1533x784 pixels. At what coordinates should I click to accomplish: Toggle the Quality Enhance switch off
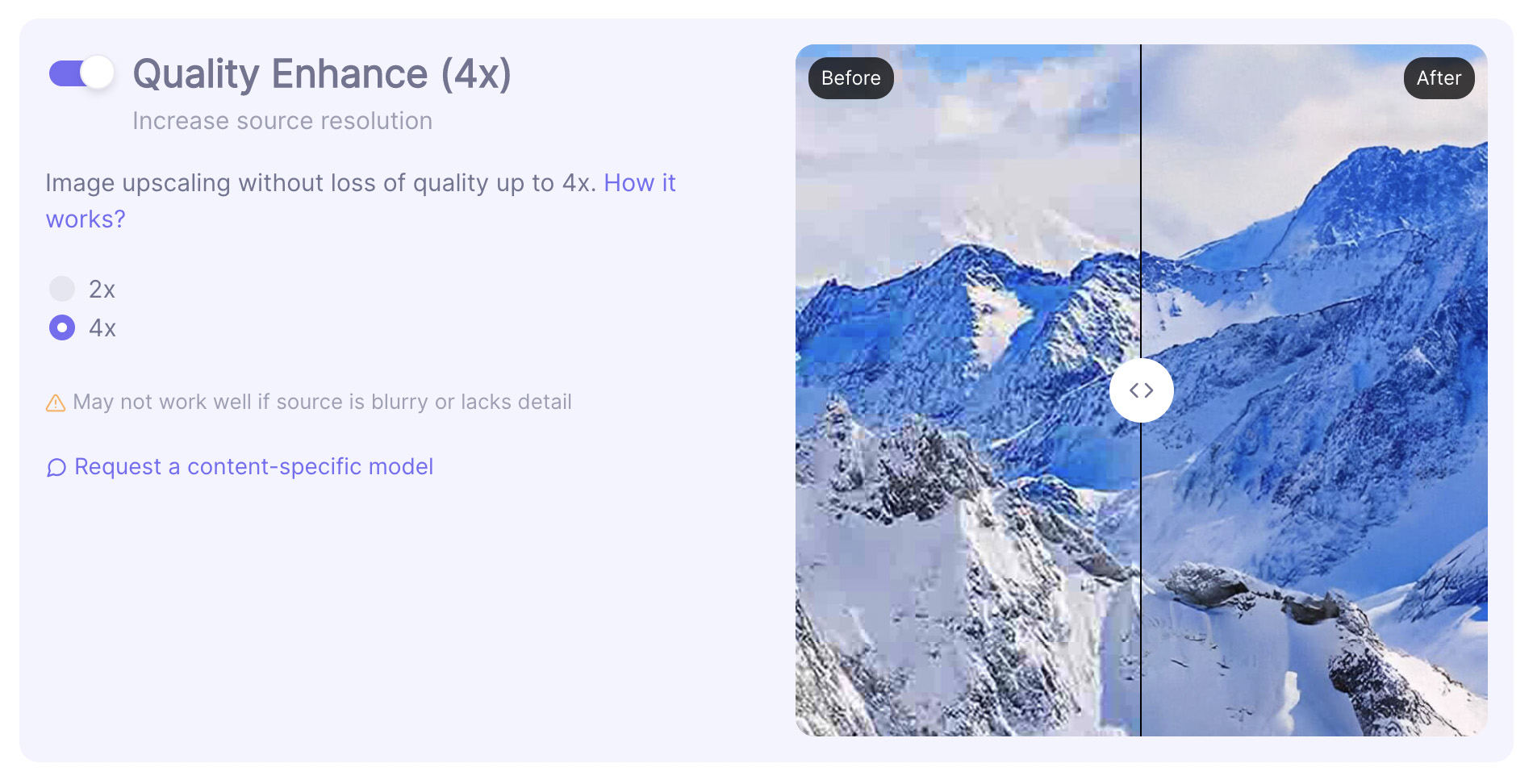point(81,73)
